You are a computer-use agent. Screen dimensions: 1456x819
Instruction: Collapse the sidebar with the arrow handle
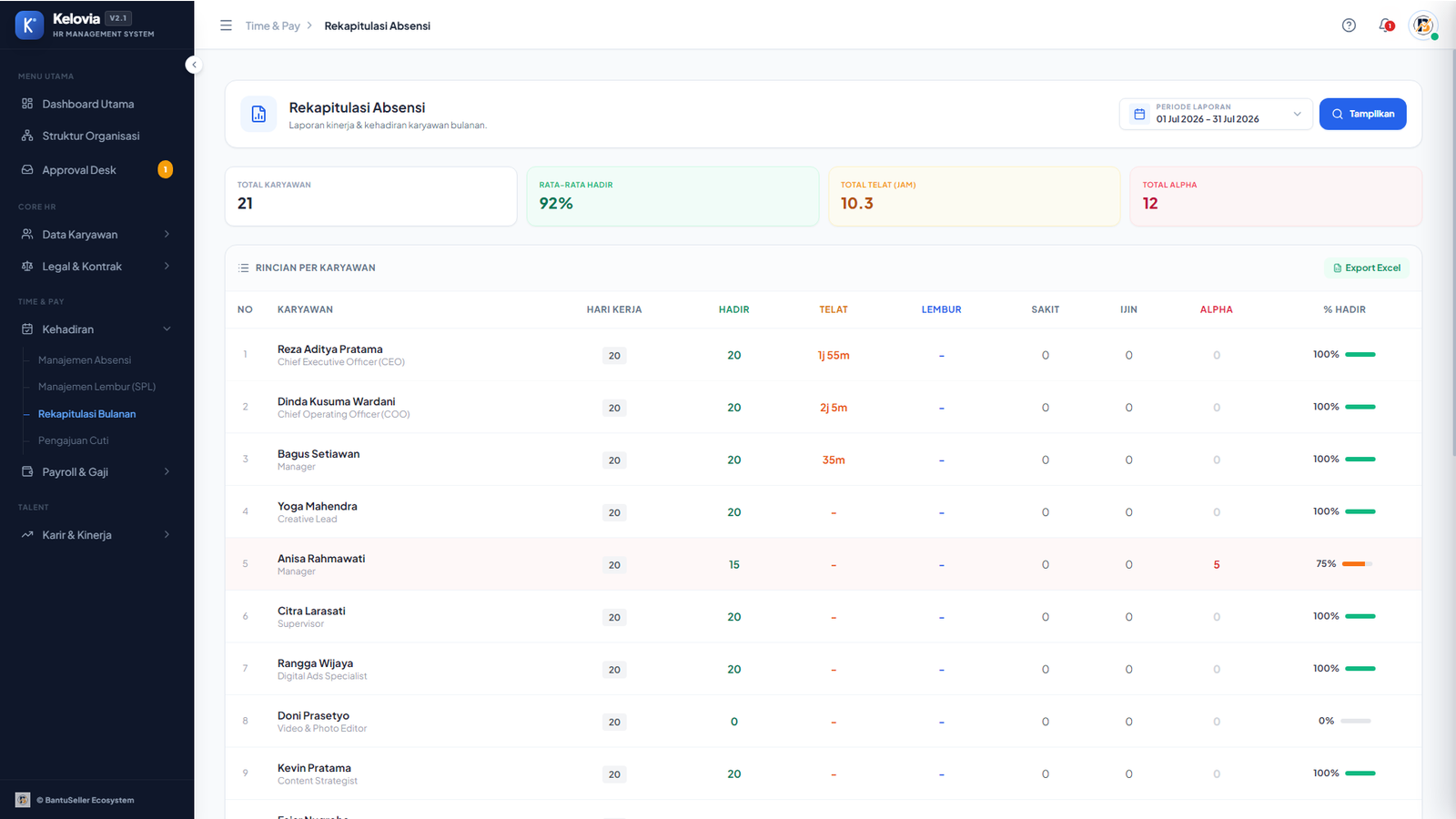coord(194,65)
